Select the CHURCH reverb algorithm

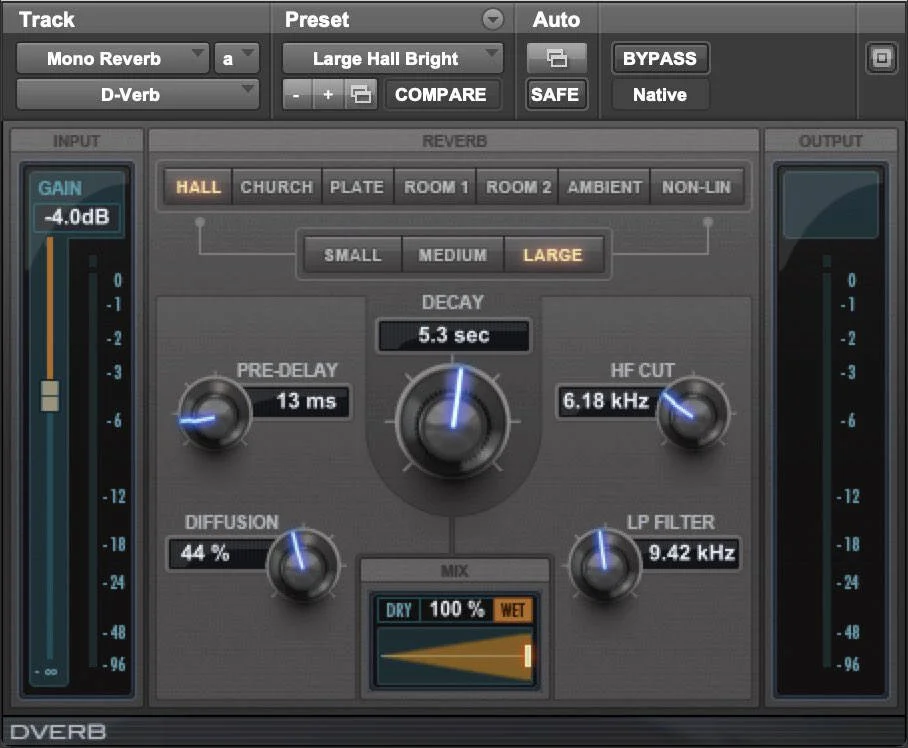point(276,187)
